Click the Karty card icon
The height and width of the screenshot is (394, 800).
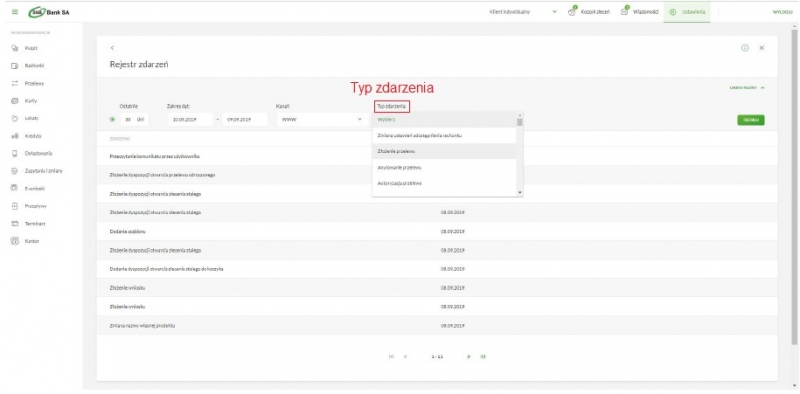[14, 101]
